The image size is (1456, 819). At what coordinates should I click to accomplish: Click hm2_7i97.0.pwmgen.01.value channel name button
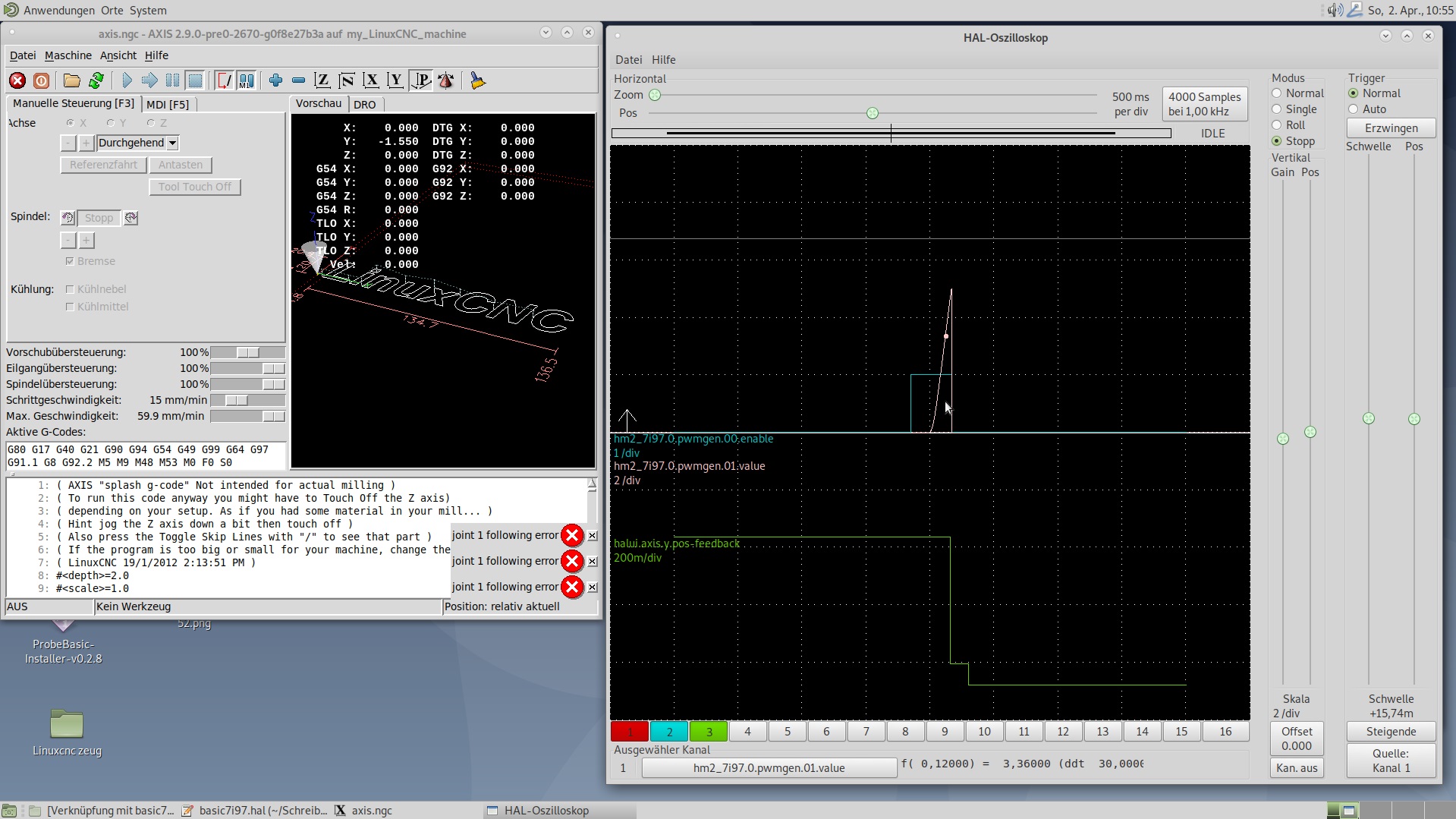point(769,768)
